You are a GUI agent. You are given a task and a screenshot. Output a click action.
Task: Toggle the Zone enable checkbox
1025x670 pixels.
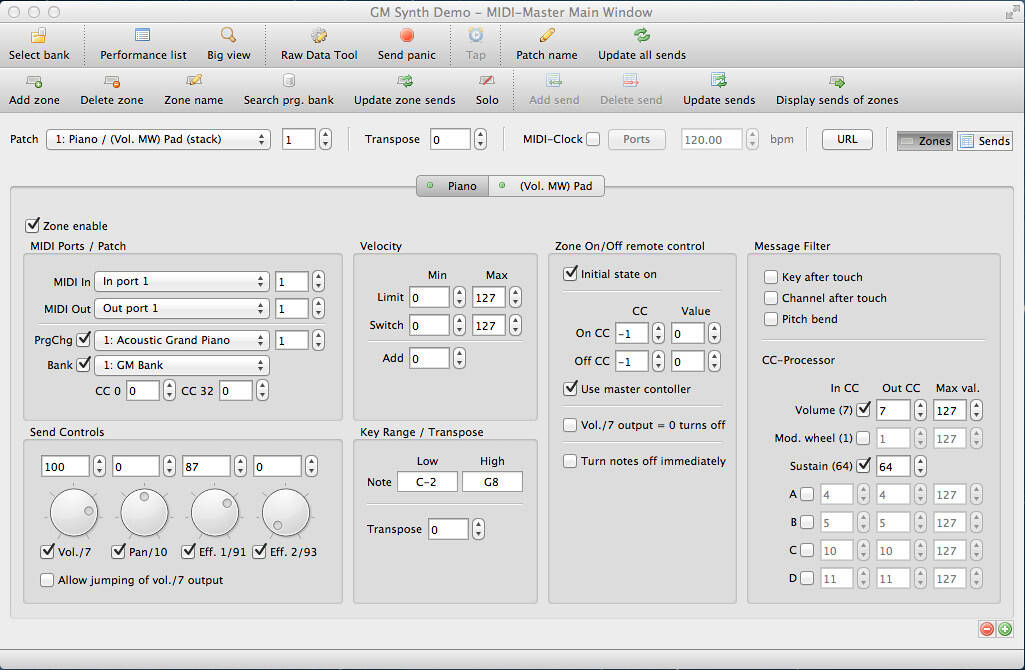point(32,226)
